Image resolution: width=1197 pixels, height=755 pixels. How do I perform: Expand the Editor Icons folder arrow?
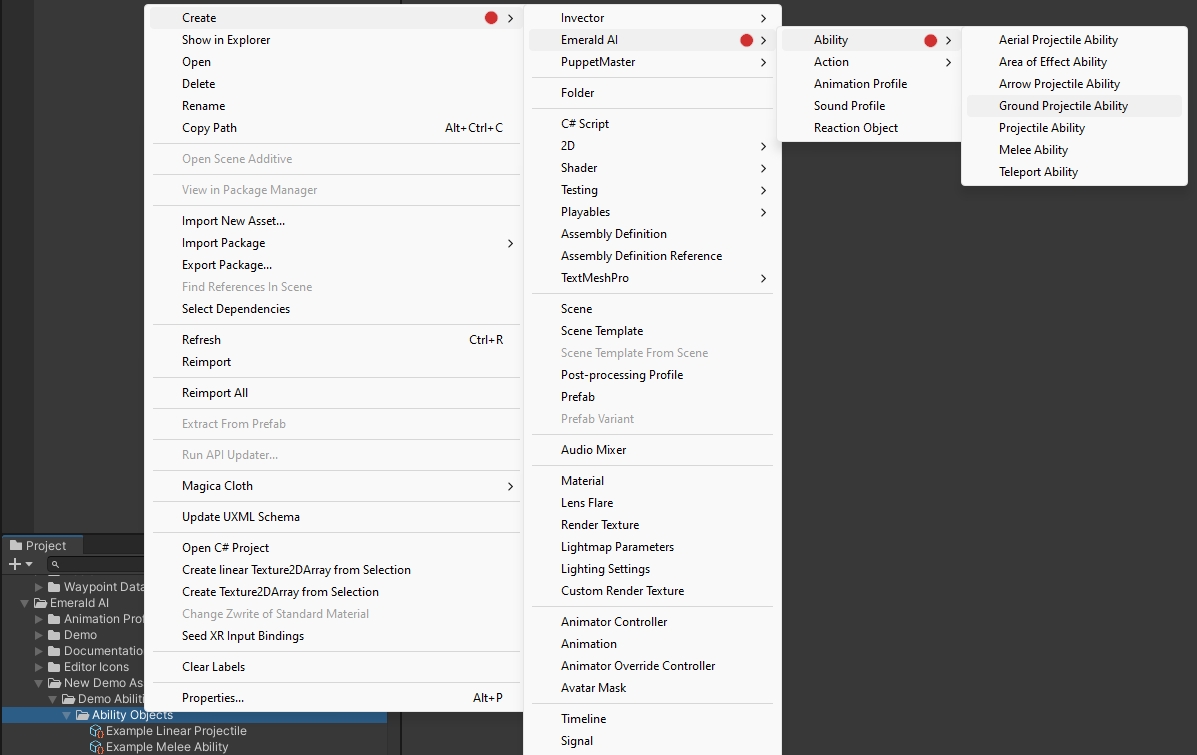coord(39,667)
